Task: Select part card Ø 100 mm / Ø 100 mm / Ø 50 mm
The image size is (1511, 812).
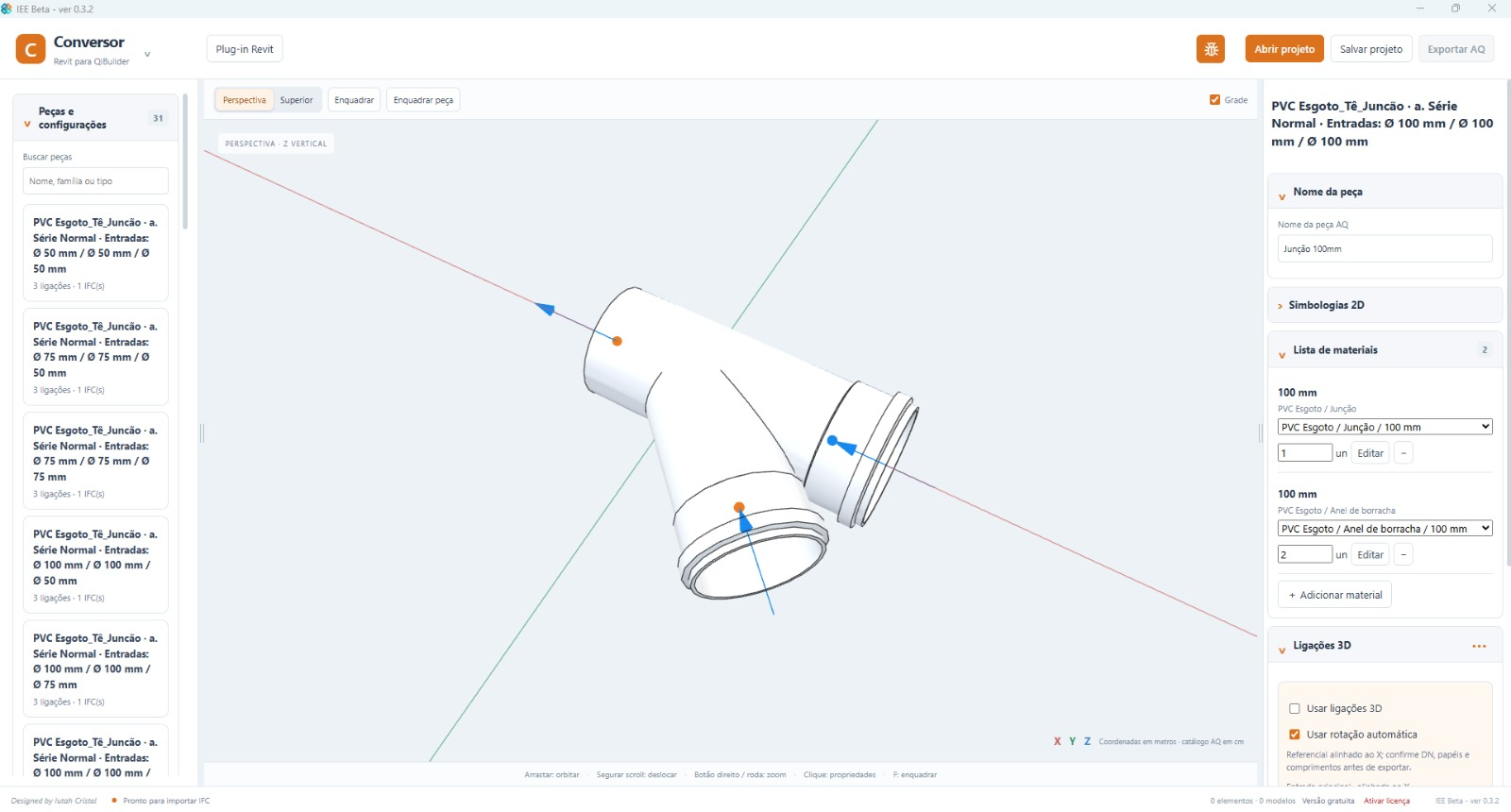Action: [x=95, y=565]
